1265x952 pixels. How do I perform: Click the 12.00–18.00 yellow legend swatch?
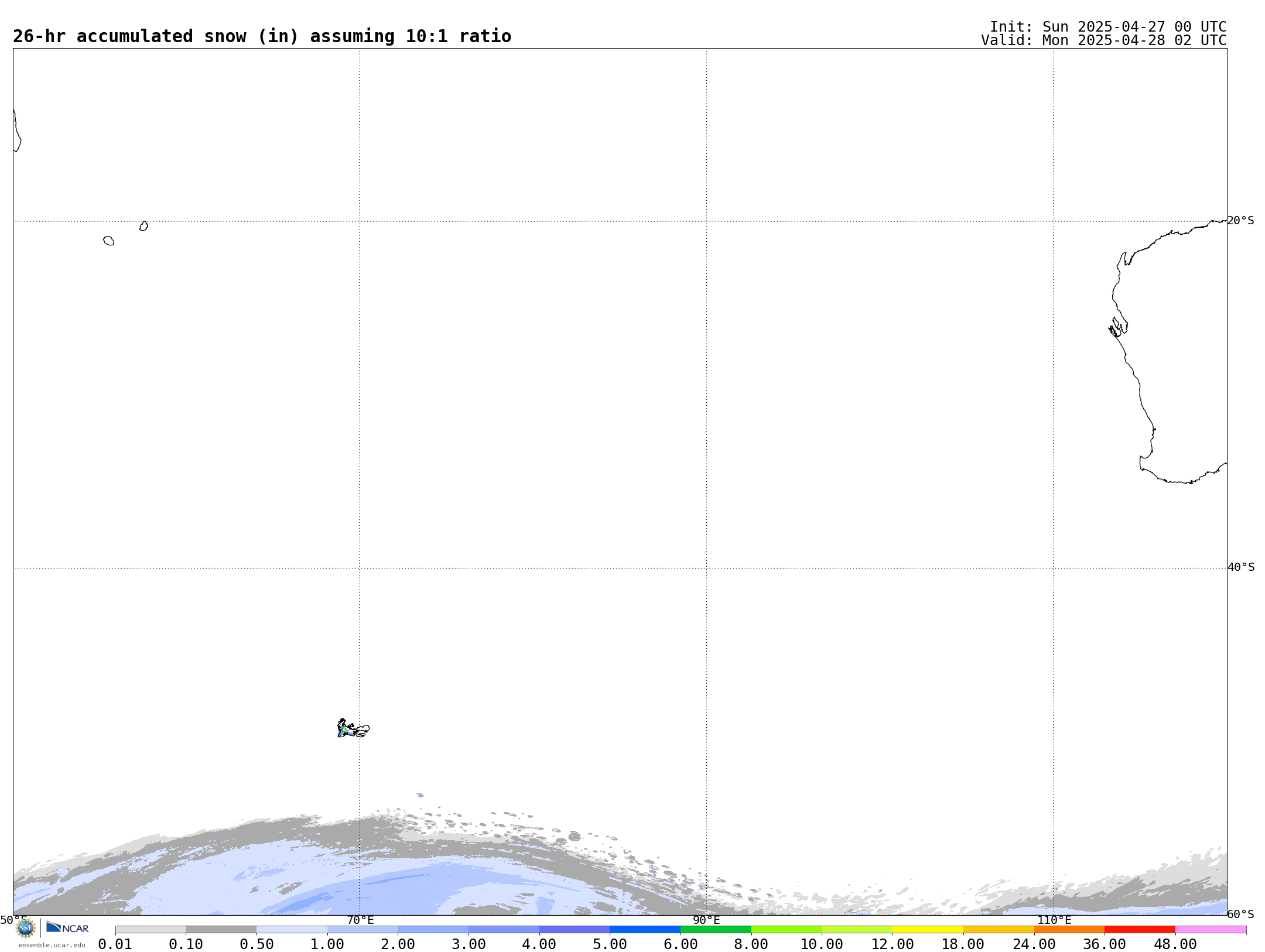(928, 930)
